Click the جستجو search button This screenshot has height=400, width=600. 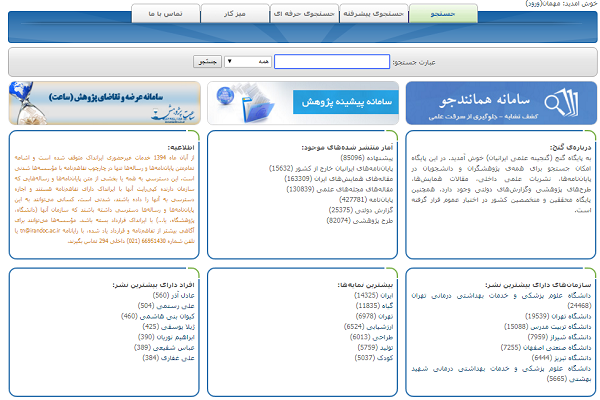click(207, 62)
